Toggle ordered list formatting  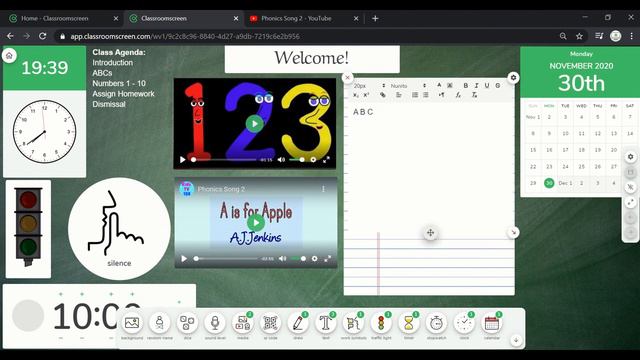(415, 95)
